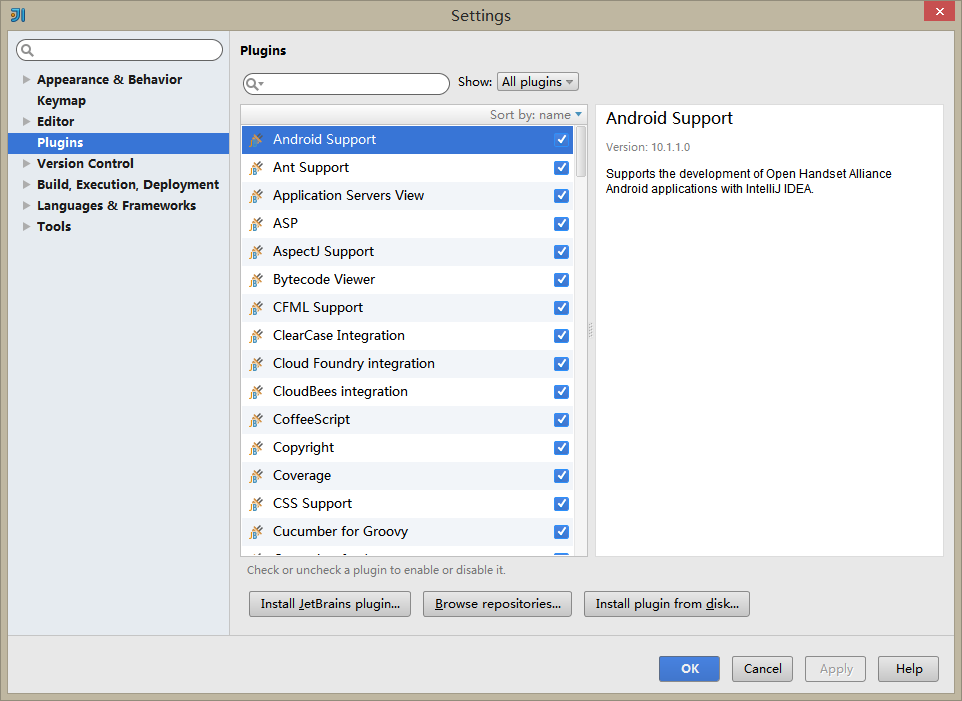
Task: Select Version Control settings category
Action: tap(85, 164)
